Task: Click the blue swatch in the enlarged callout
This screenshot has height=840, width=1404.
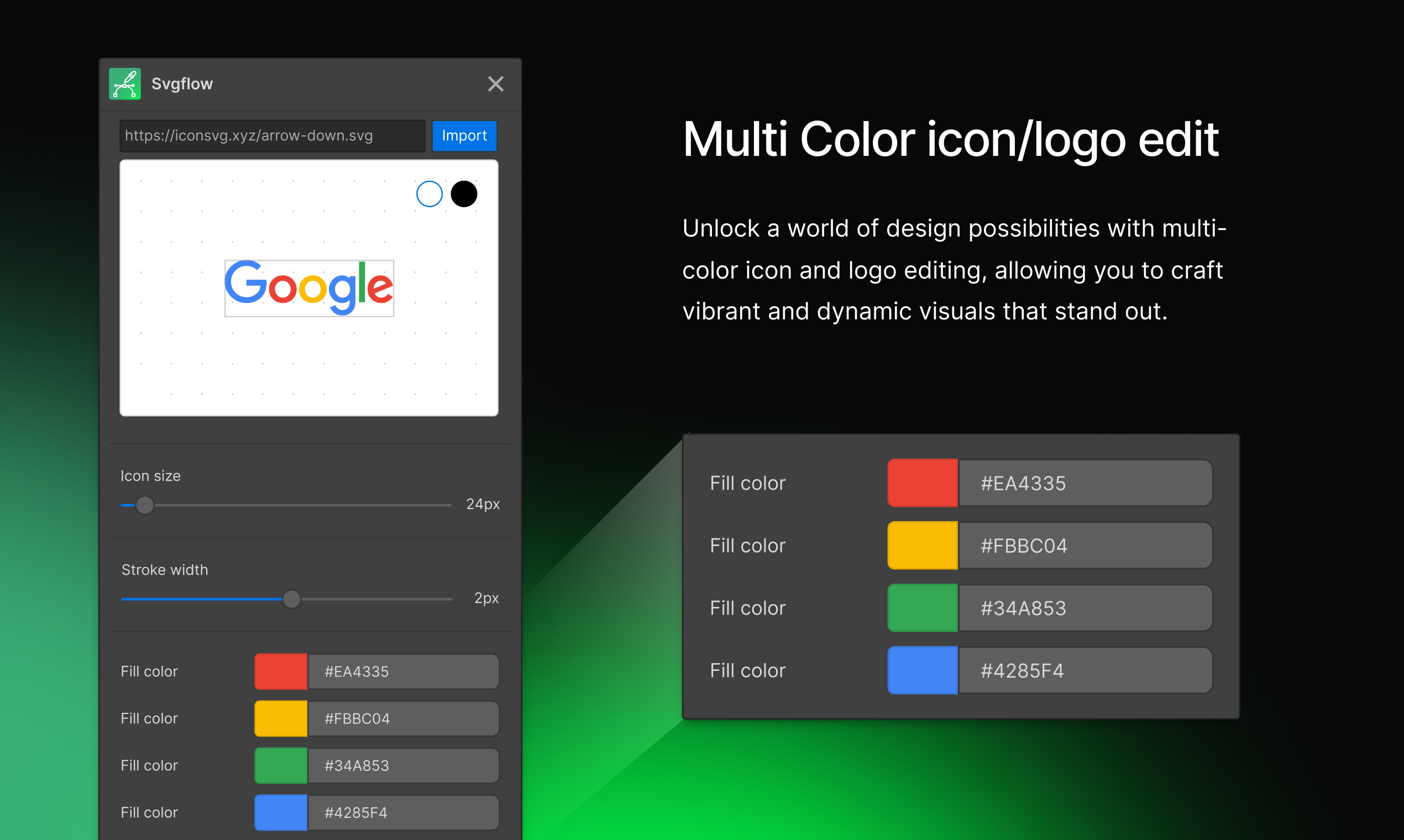Action: (923, 670)
